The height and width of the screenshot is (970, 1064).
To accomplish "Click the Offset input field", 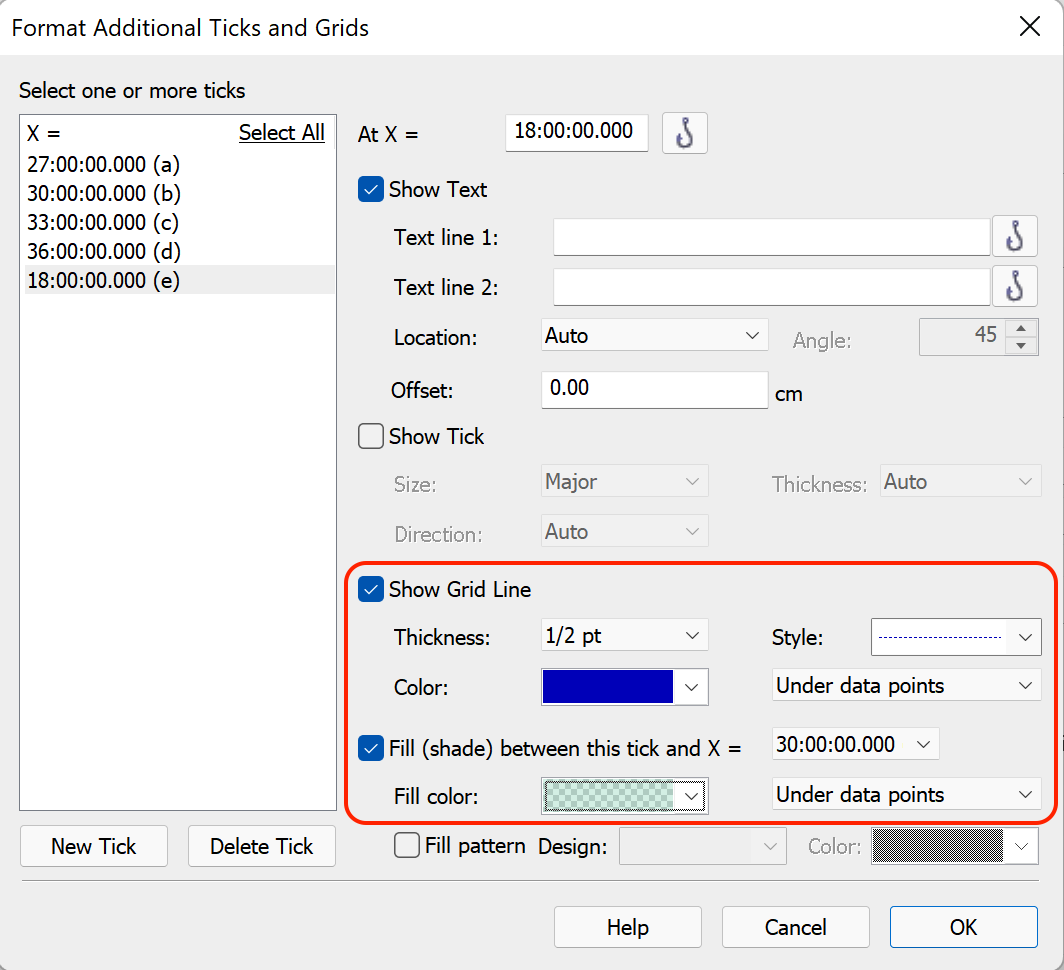I will pos(654,388).
